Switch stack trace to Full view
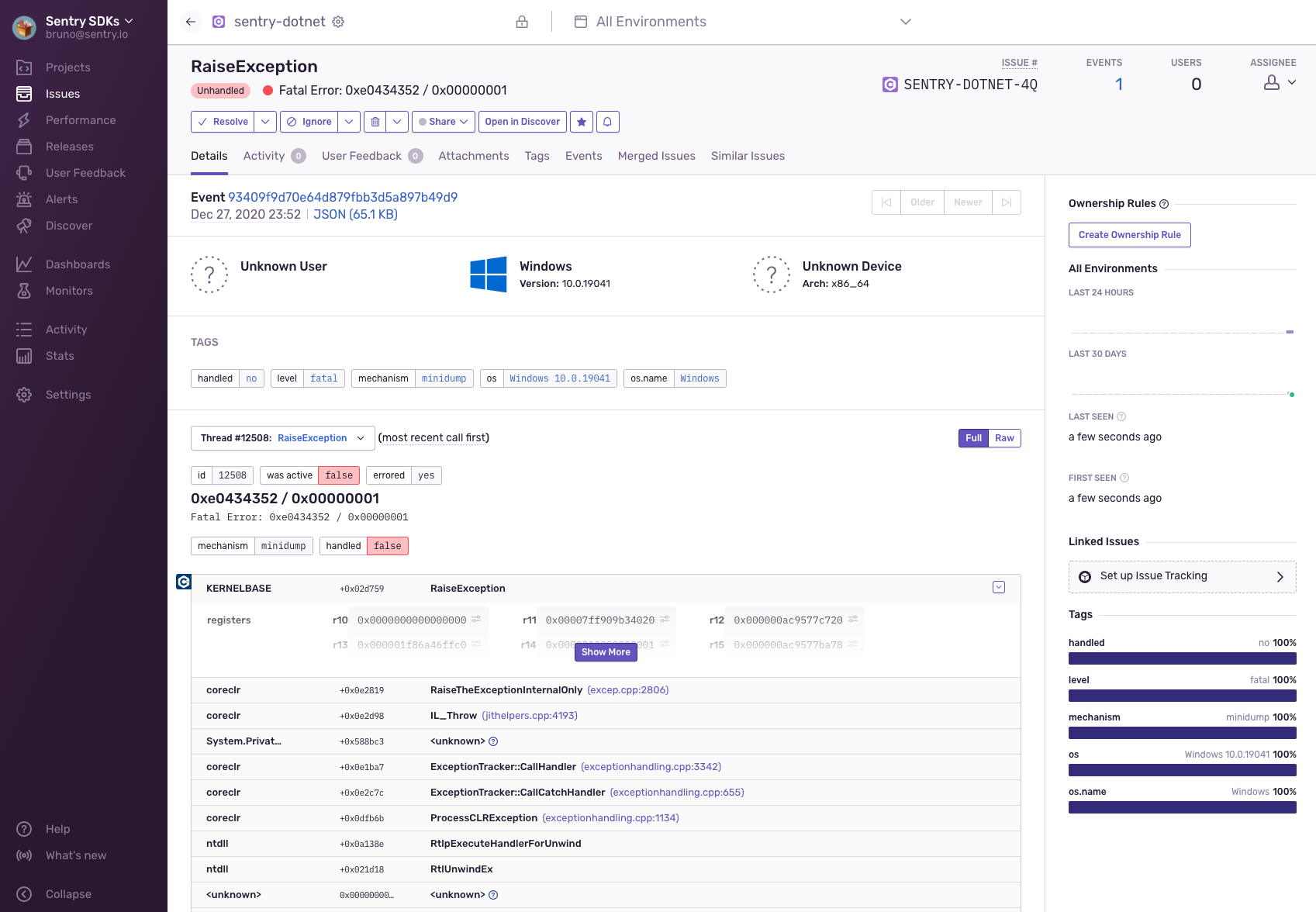This screenshot has height=912, width=1316. pos(974,438)
